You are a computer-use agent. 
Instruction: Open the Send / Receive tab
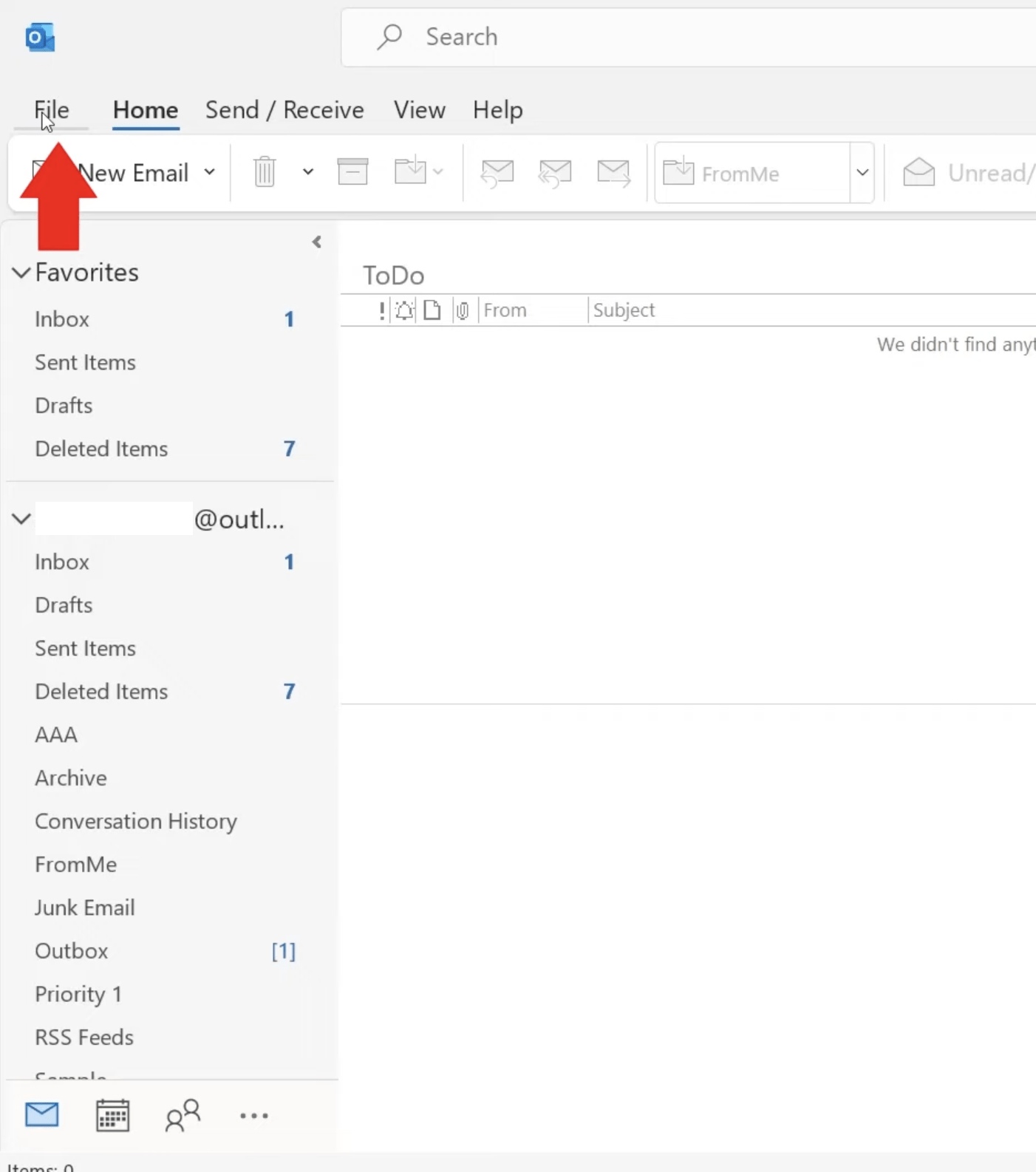pyautogui.click(x=284, y=110)
